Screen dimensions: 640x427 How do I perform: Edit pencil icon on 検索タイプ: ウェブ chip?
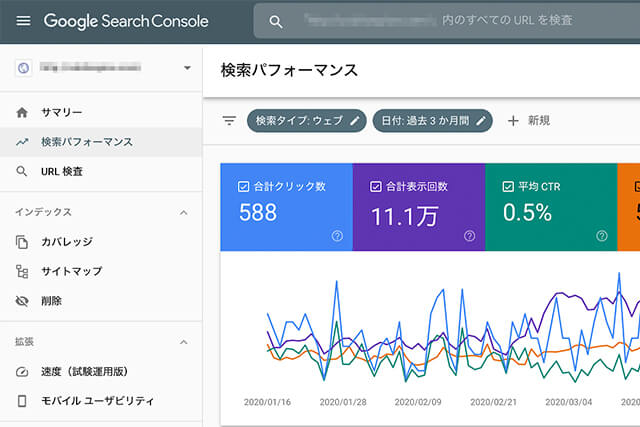(354, 121)
